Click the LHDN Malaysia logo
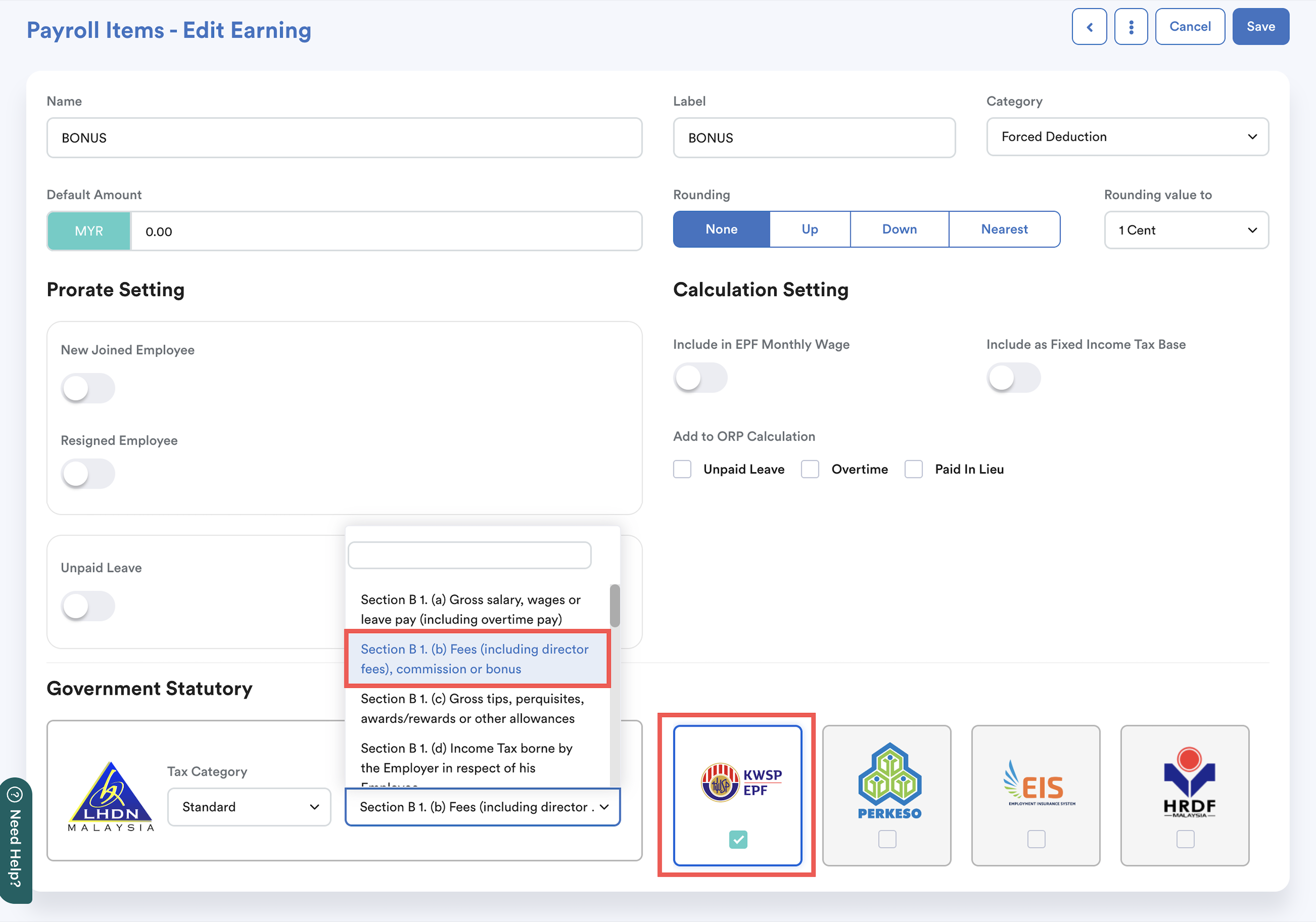1316x922 pixels. [x=111, y=797]
